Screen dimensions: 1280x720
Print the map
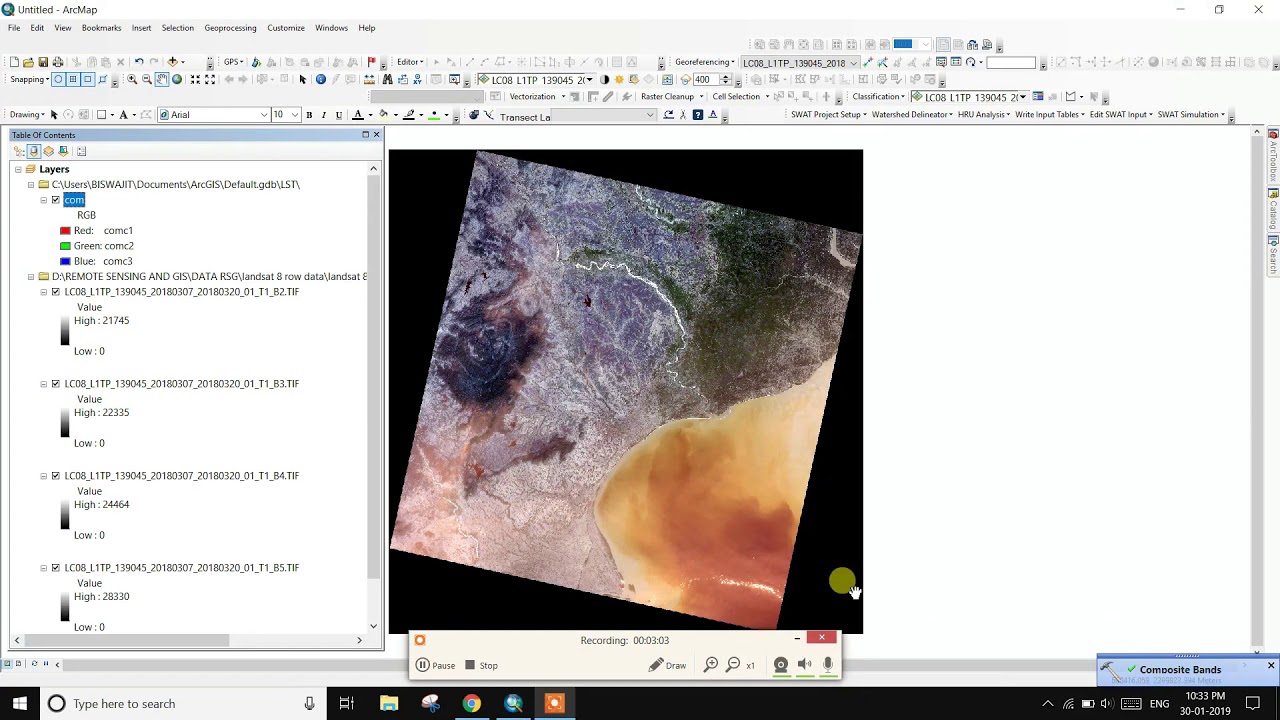pyautogui.click(x=57, y=62)
